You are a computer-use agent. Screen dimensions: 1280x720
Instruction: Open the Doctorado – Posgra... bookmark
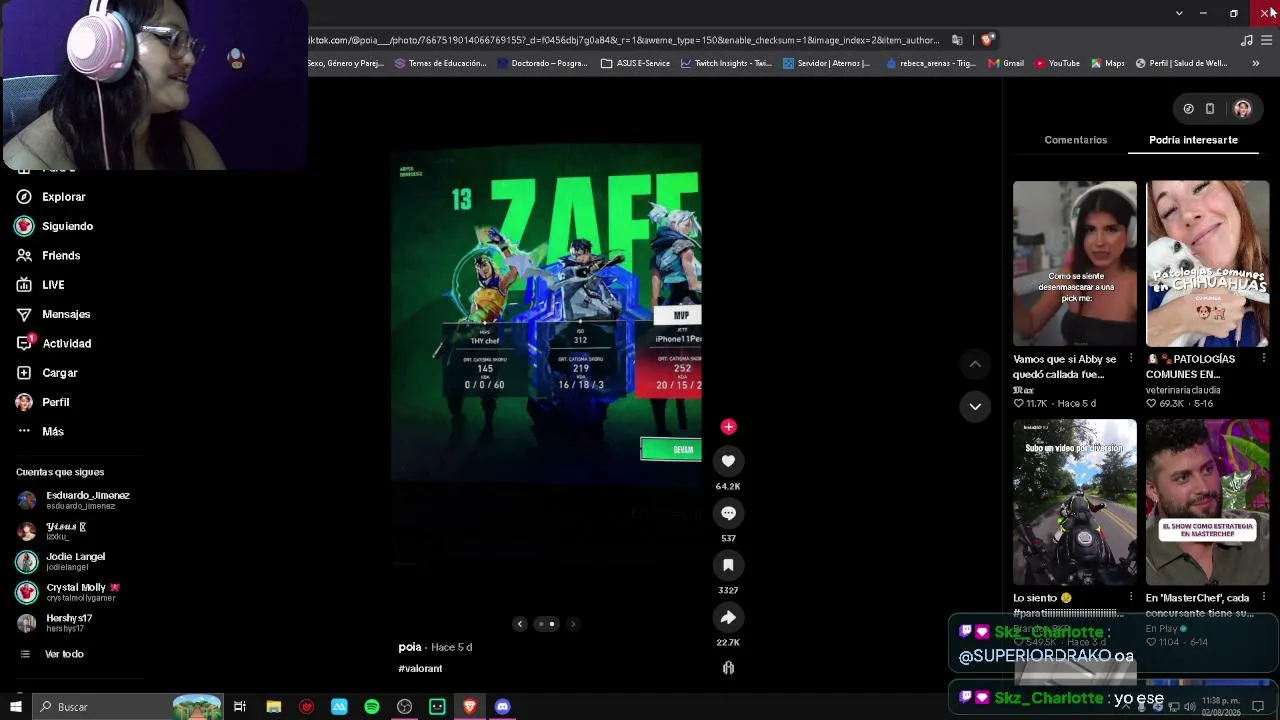coord(542,63)
